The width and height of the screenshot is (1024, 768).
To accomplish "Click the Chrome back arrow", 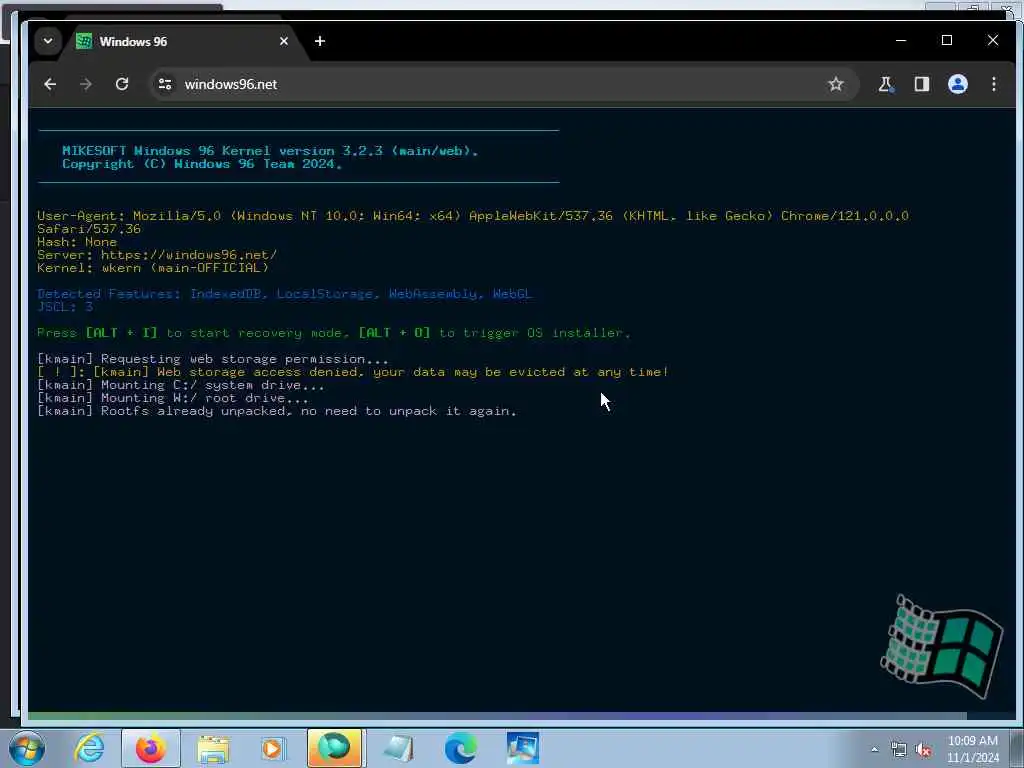I will (x=50, y=84).
